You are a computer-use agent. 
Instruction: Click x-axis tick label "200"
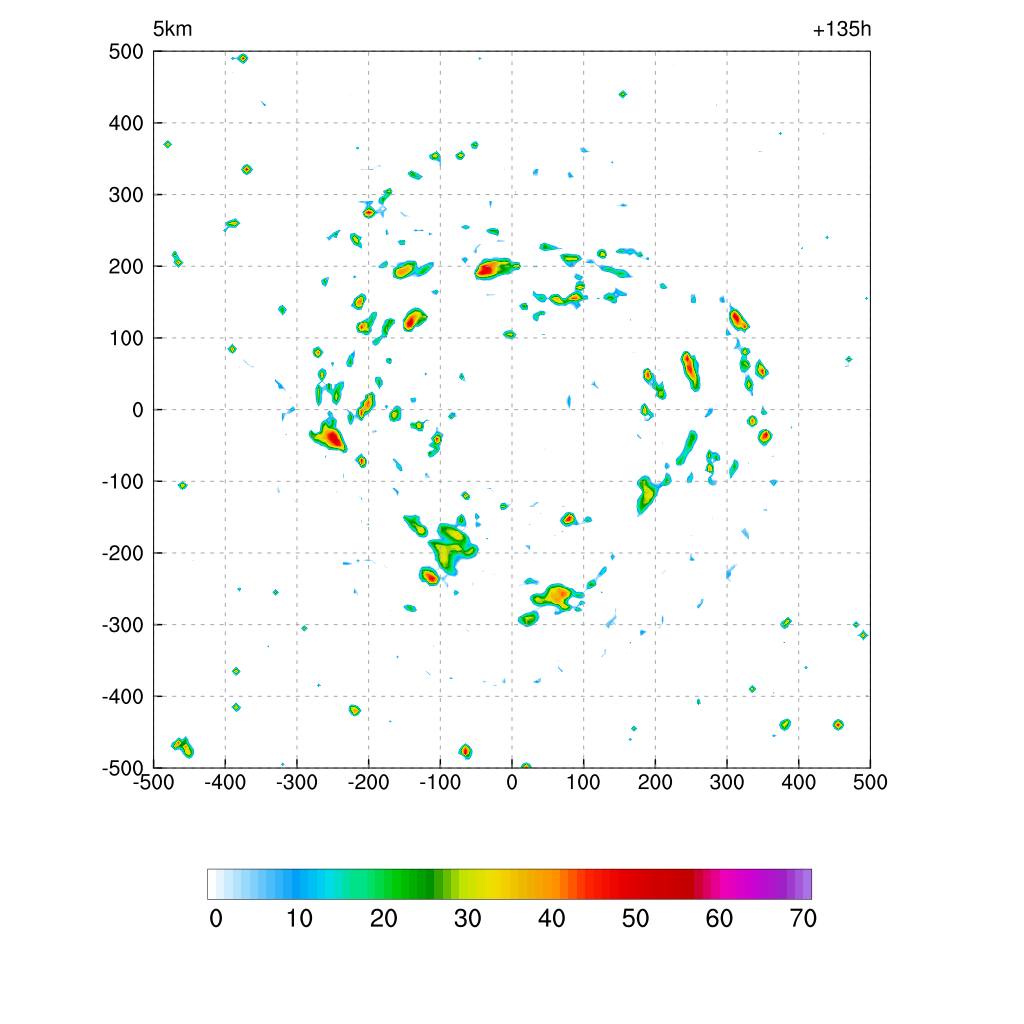(655, 782)
